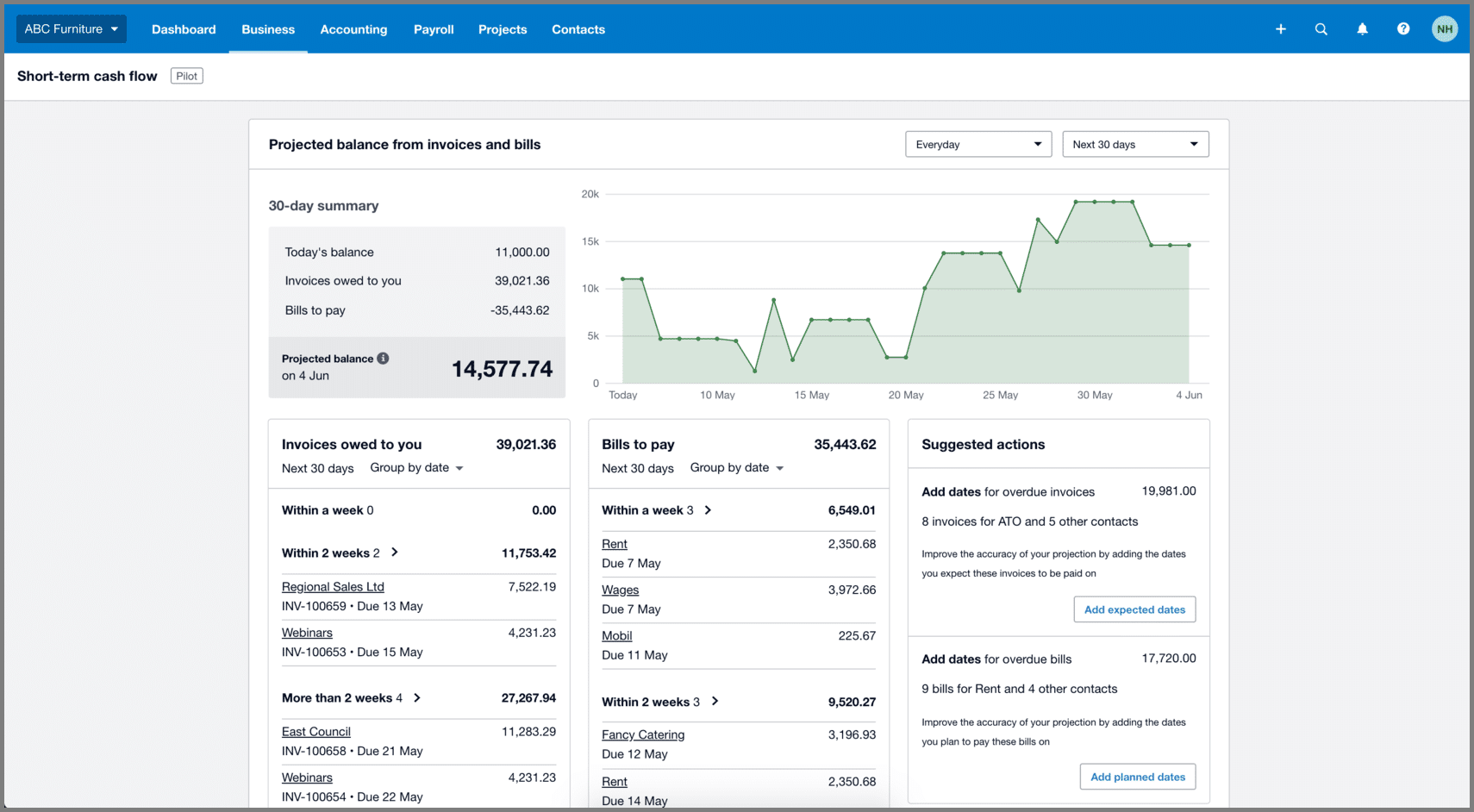
Task: Open the Next 30 days range dropdown
Action: 1134,145
